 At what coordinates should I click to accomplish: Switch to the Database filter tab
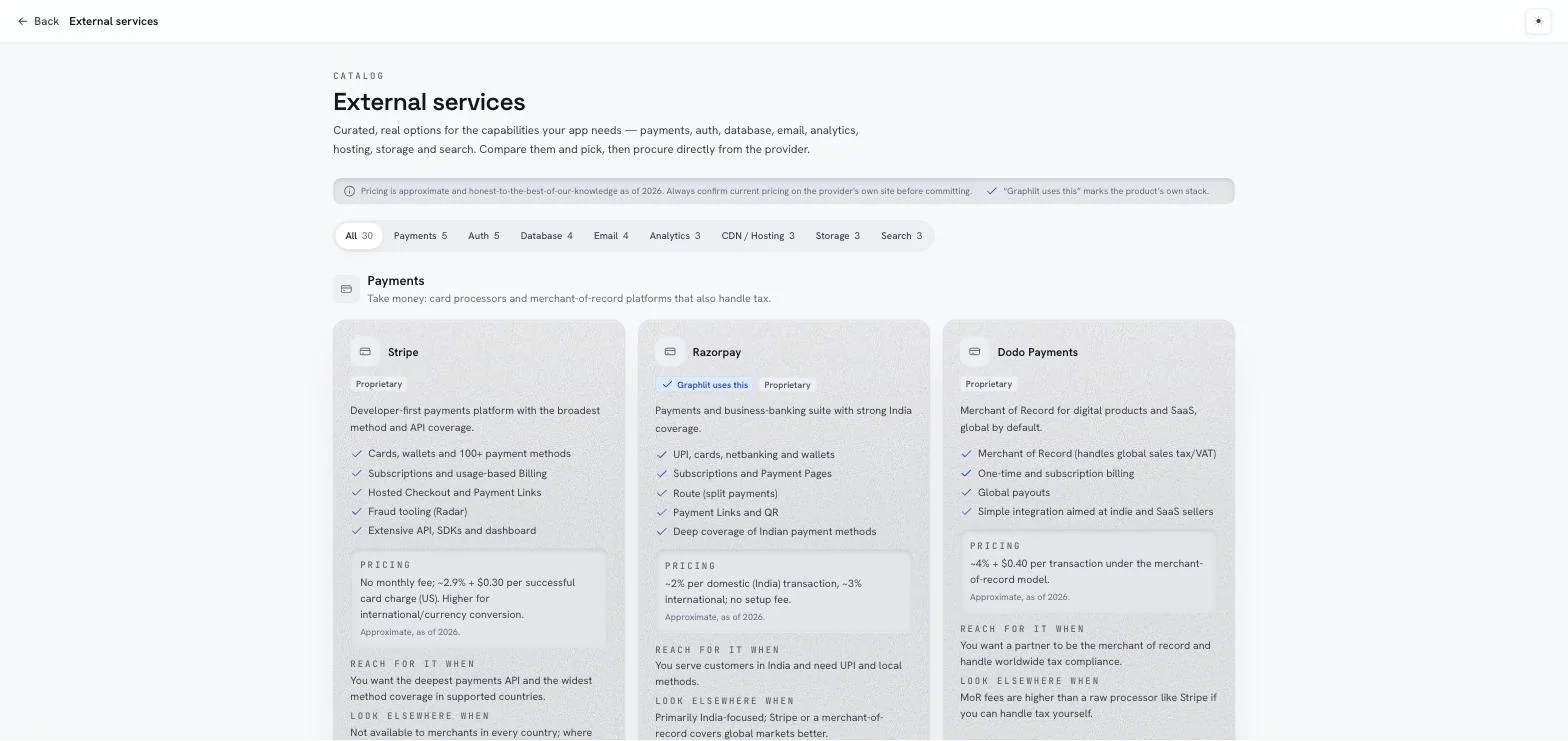[546, 236]
